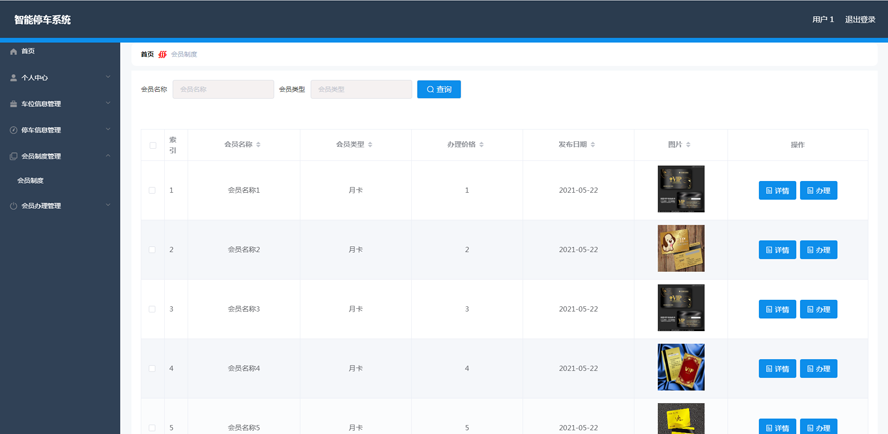Open the card image thumbnail for 会员名称2
This screenshot has width=888, height=434.
681,248
